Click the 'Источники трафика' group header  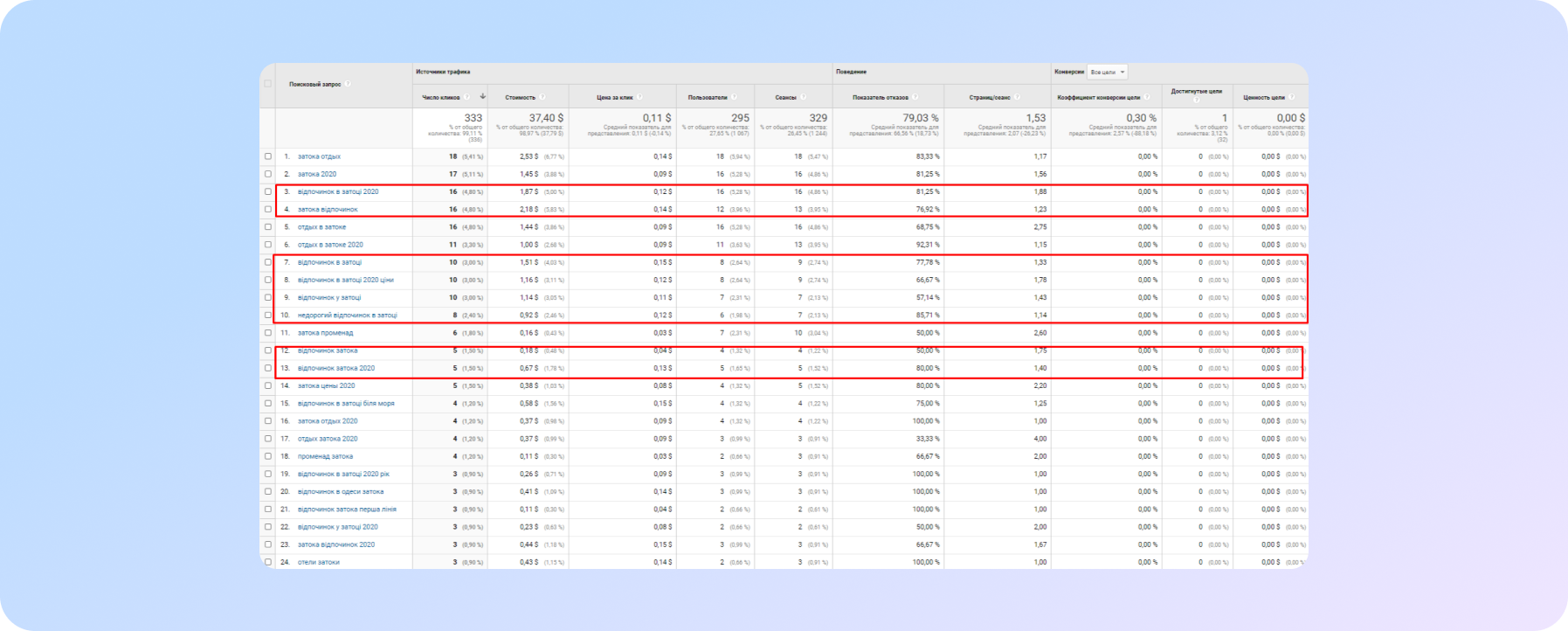pos(443,72)
